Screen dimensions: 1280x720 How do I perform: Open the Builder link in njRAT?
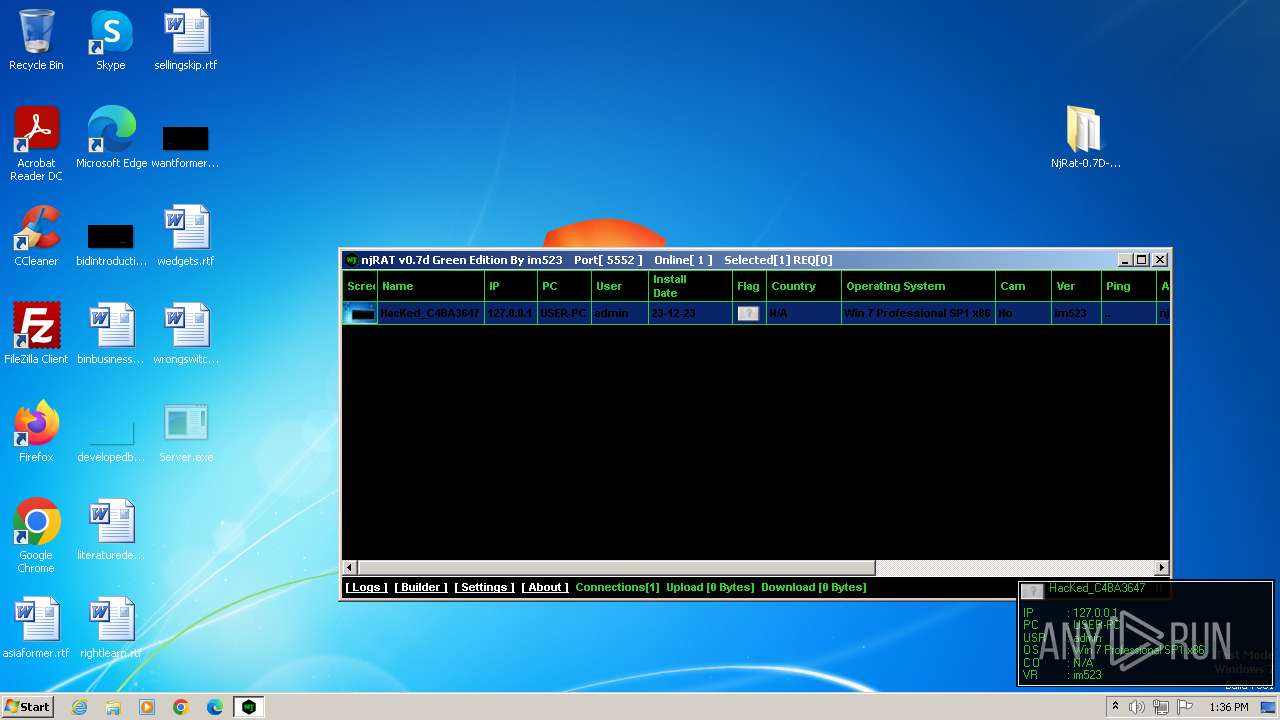(421, 588)
